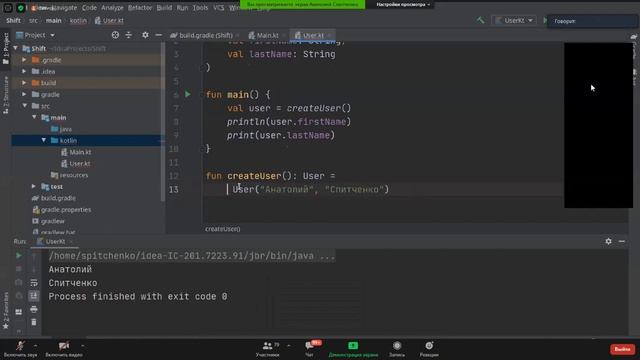Click the collapse-all icon in Project panel

click(x=129, y=35)
